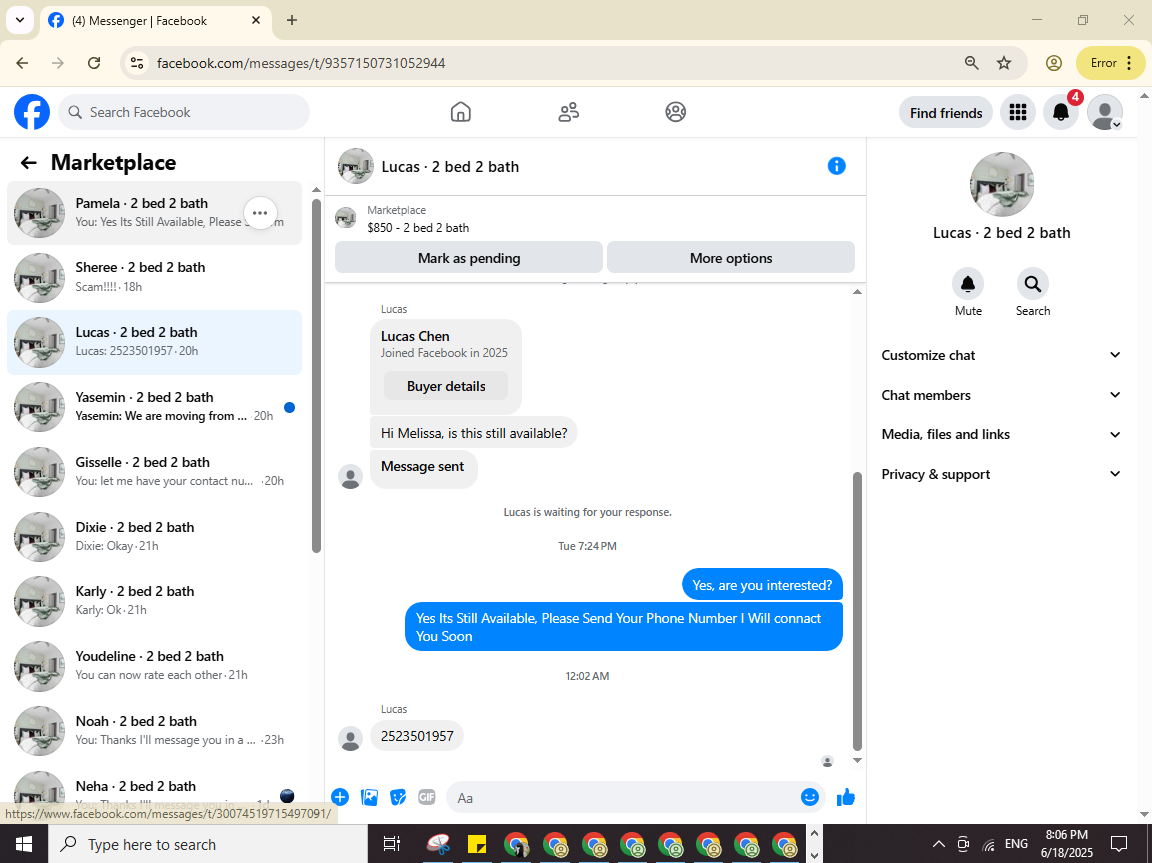Expand Privacy & support section
This screenshot has height=863, width=1152.
[x=1001, y=474]
